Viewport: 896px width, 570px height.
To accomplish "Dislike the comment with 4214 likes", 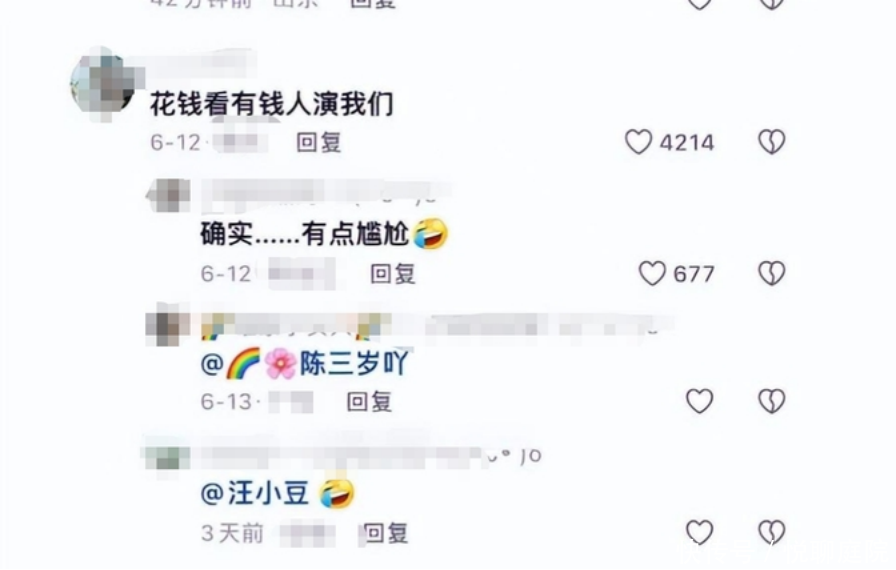I will [x=771, y=142].
